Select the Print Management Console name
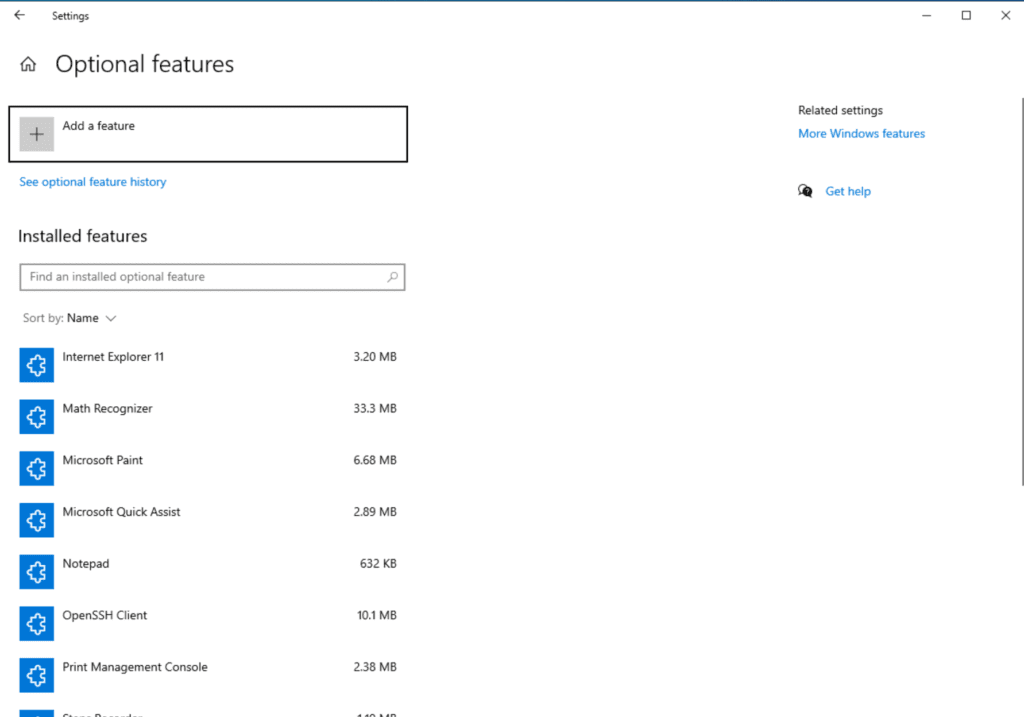Image resolution: width=1024 pixels, height=717 pixels. click(135, 667)
